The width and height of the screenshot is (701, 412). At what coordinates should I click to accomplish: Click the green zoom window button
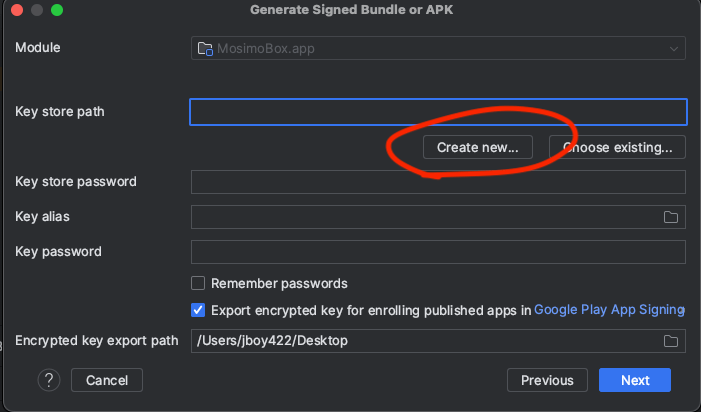tap(56, 10)
